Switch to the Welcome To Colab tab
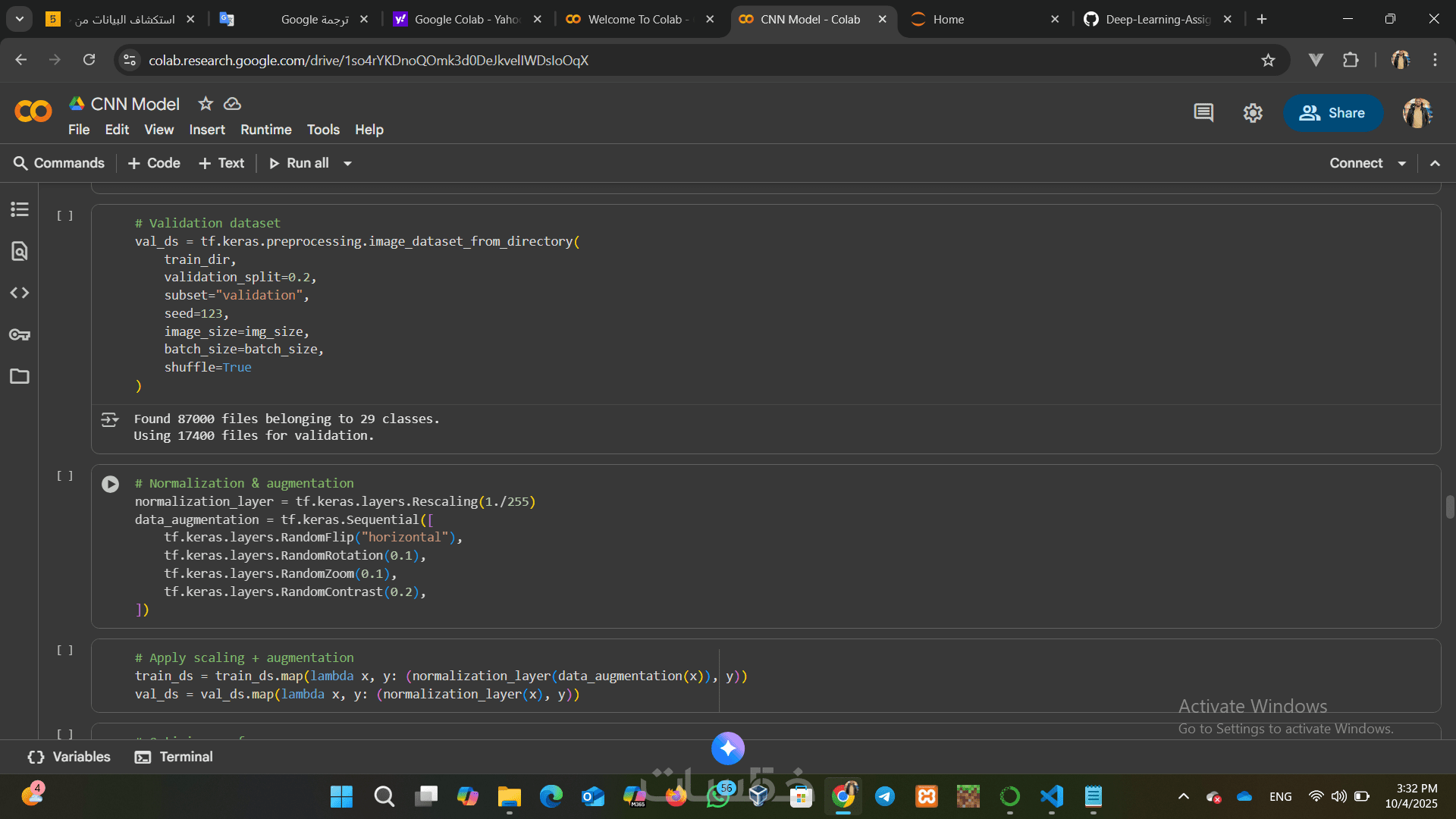Image resolution: width=1456 pixels, height=819 pixels. click(x=637, y=19)
